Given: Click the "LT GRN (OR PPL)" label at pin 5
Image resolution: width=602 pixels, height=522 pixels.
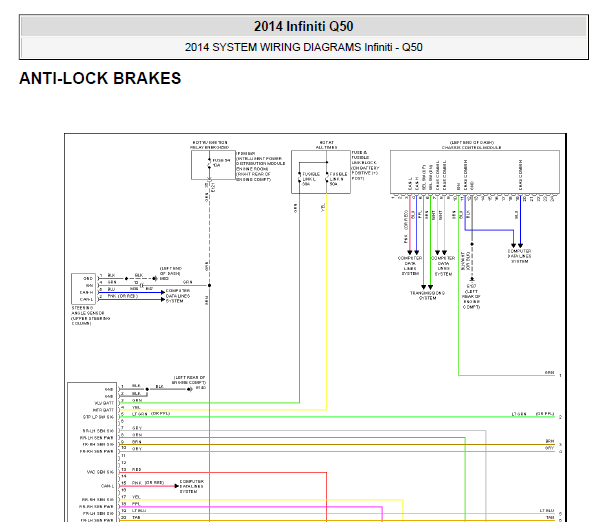Looking at the screenshot, I should coord(150,414).
